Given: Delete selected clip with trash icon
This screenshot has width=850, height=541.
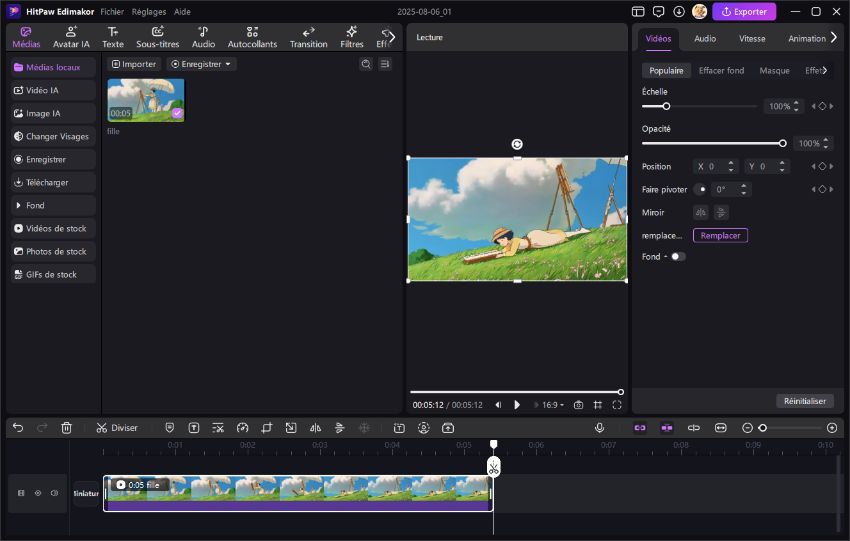Looking at the screenshot, I should pos(66,428).
